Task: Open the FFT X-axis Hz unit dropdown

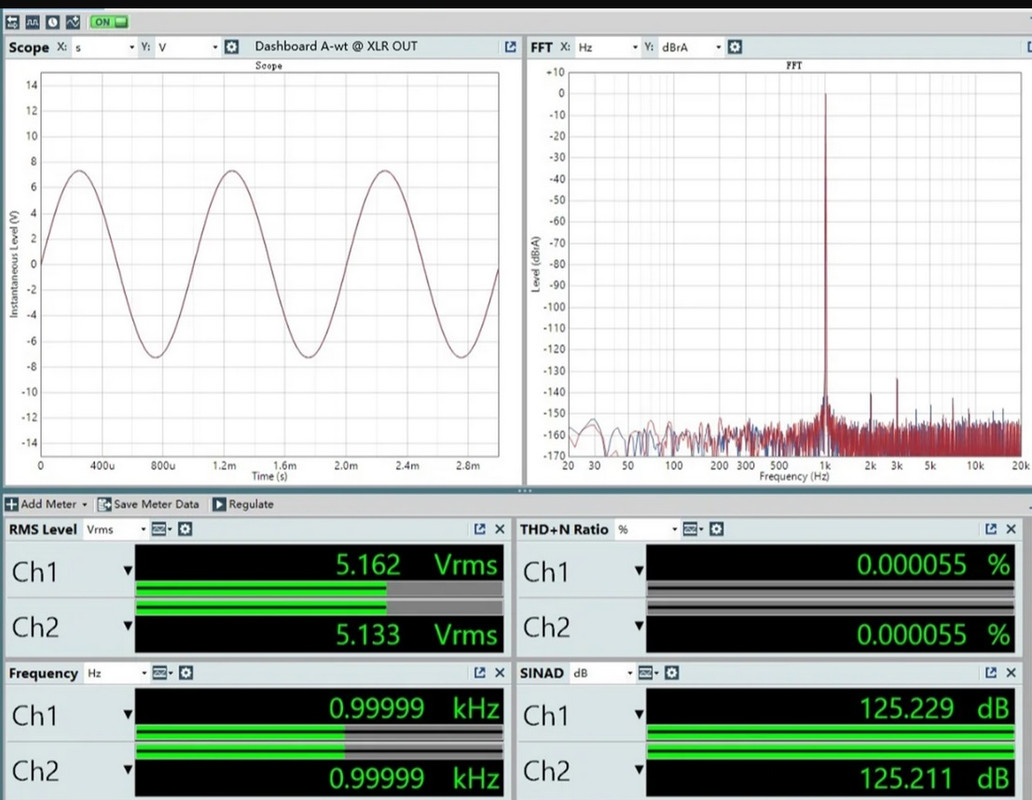Action: pyautogui.click(x=607, y=47)
